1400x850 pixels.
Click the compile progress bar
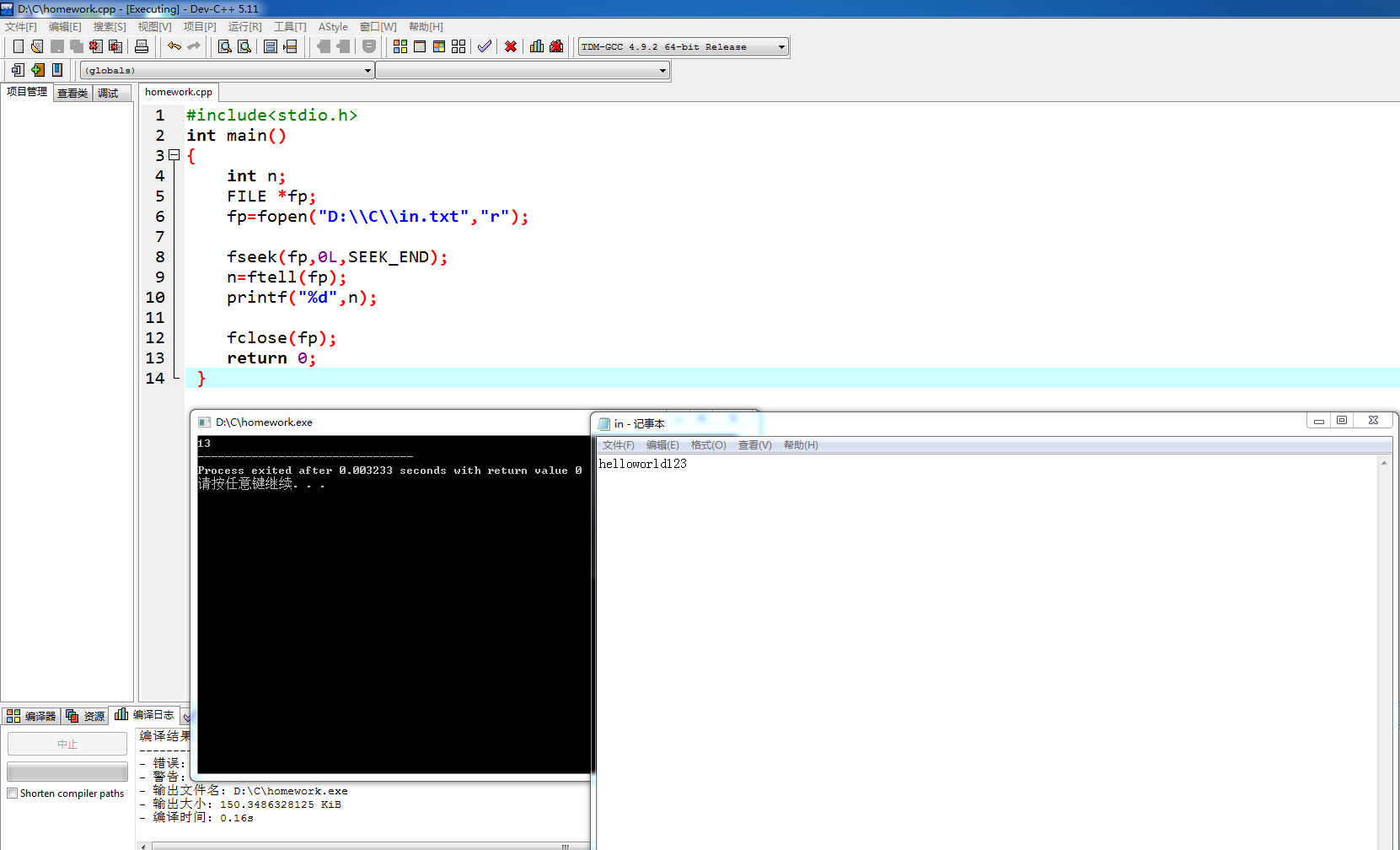coord(67,772)
